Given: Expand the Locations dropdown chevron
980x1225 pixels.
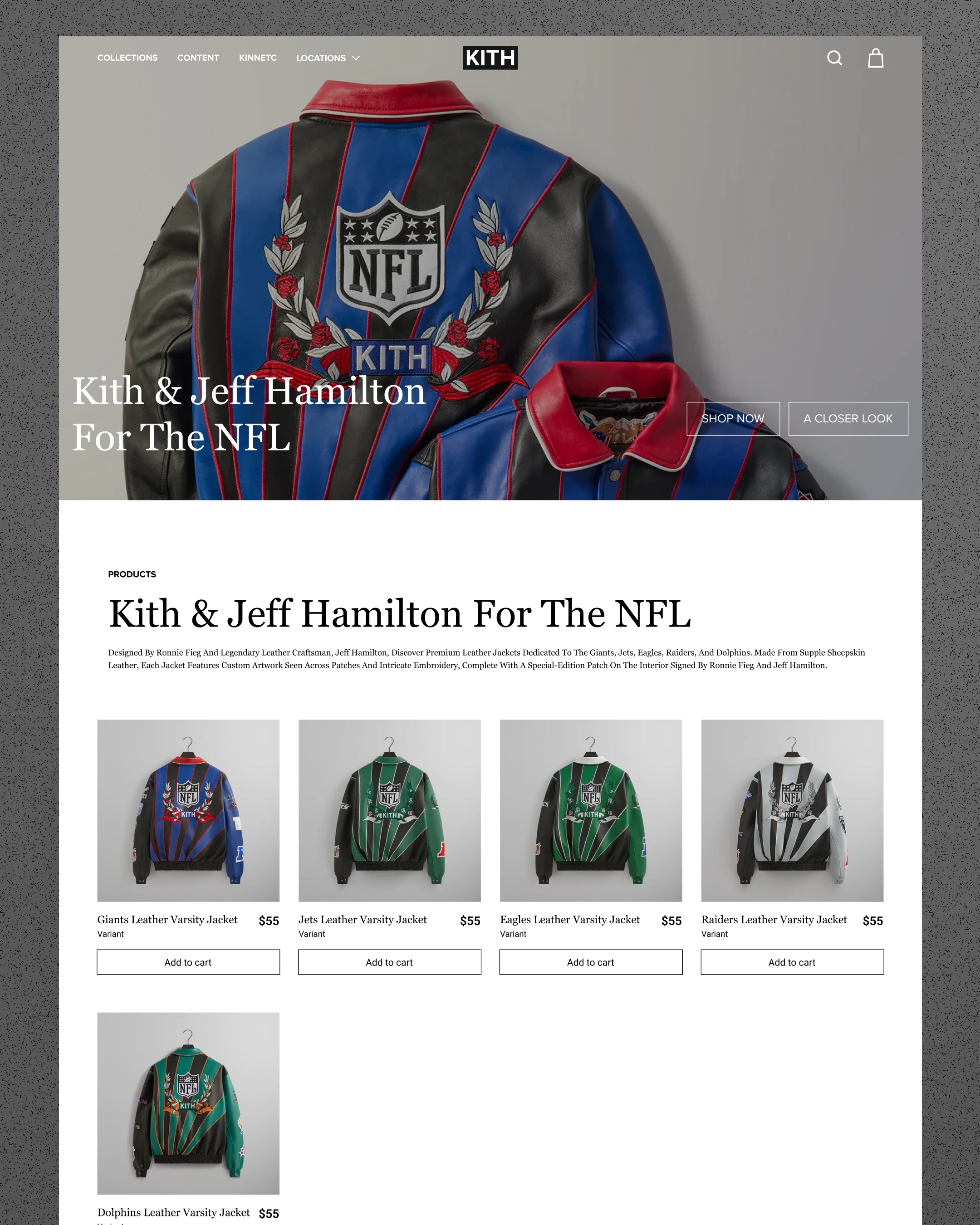Looking at the screenshot, I should [356, 58].
